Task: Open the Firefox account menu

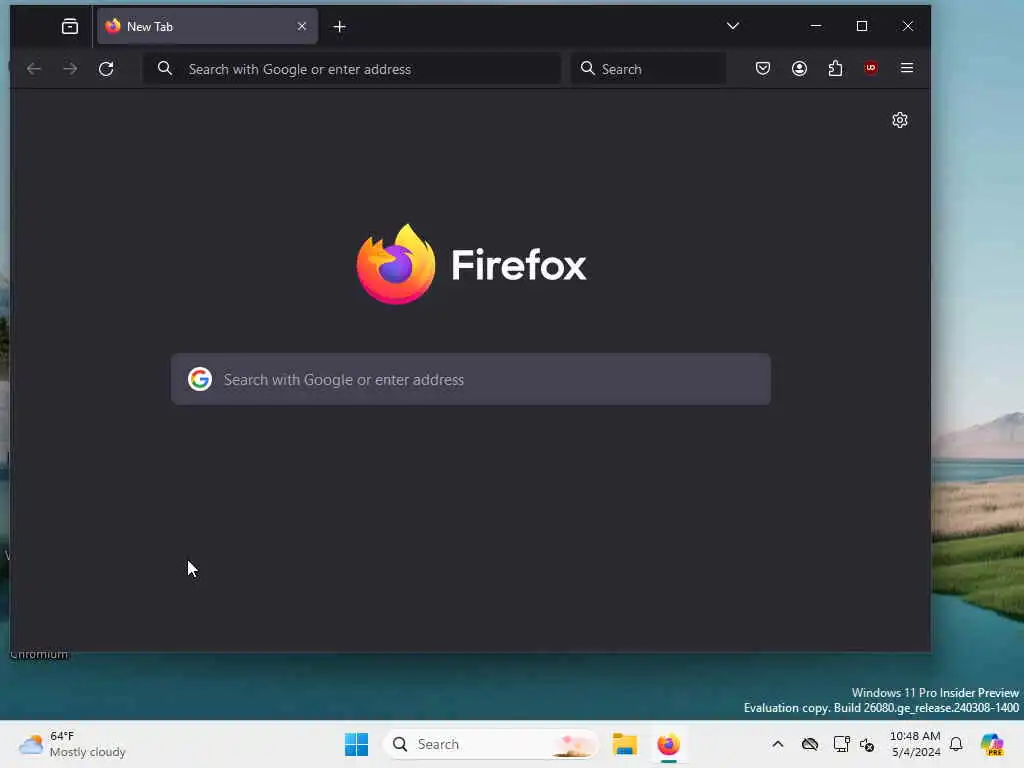Action: pos(799,68)
